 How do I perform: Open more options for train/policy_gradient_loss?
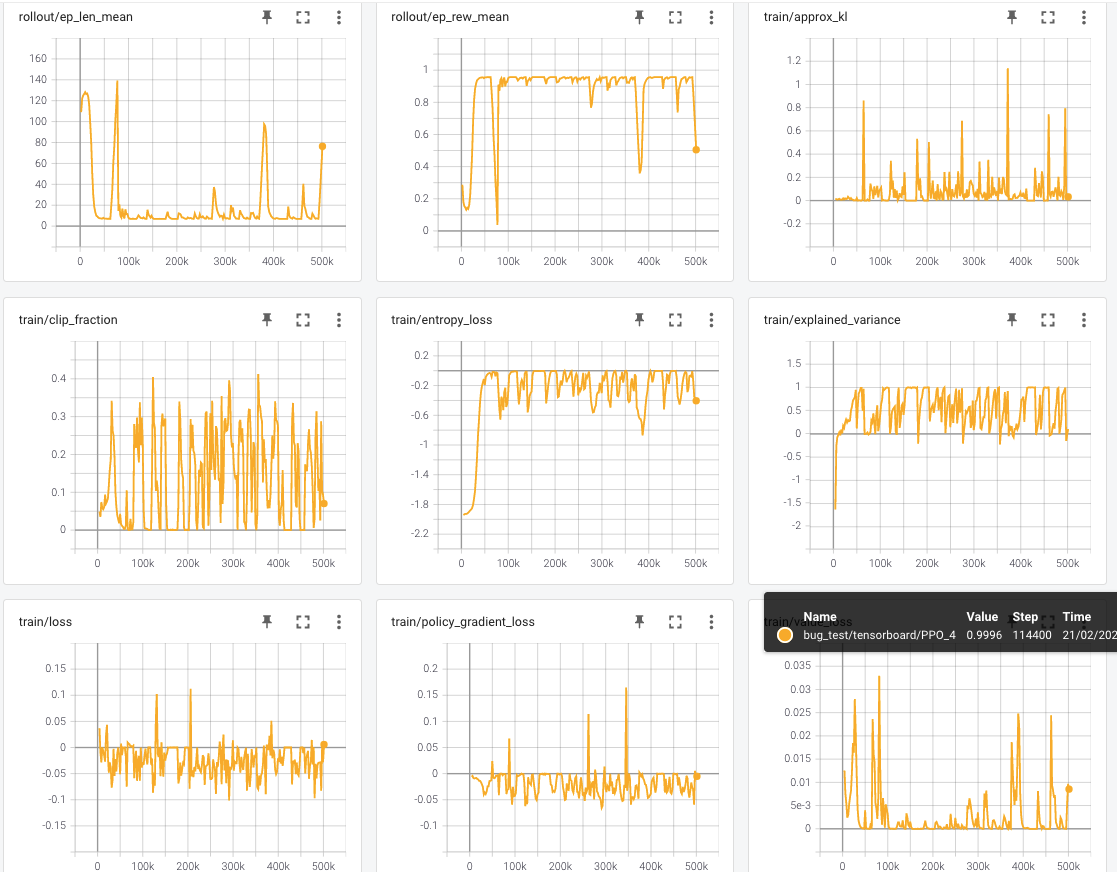pos(711,622)
